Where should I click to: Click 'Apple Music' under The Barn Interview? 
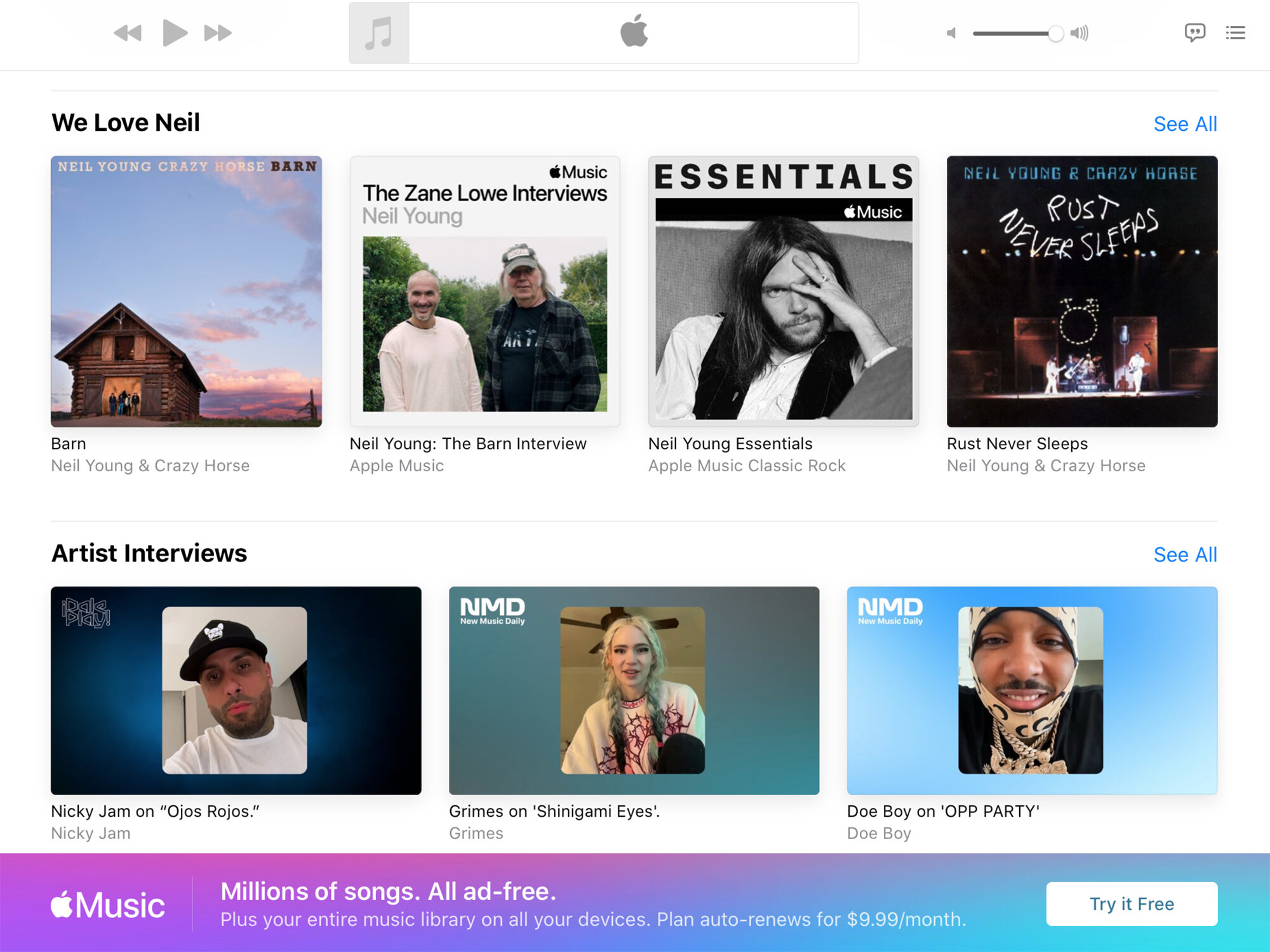coord(397,466)
